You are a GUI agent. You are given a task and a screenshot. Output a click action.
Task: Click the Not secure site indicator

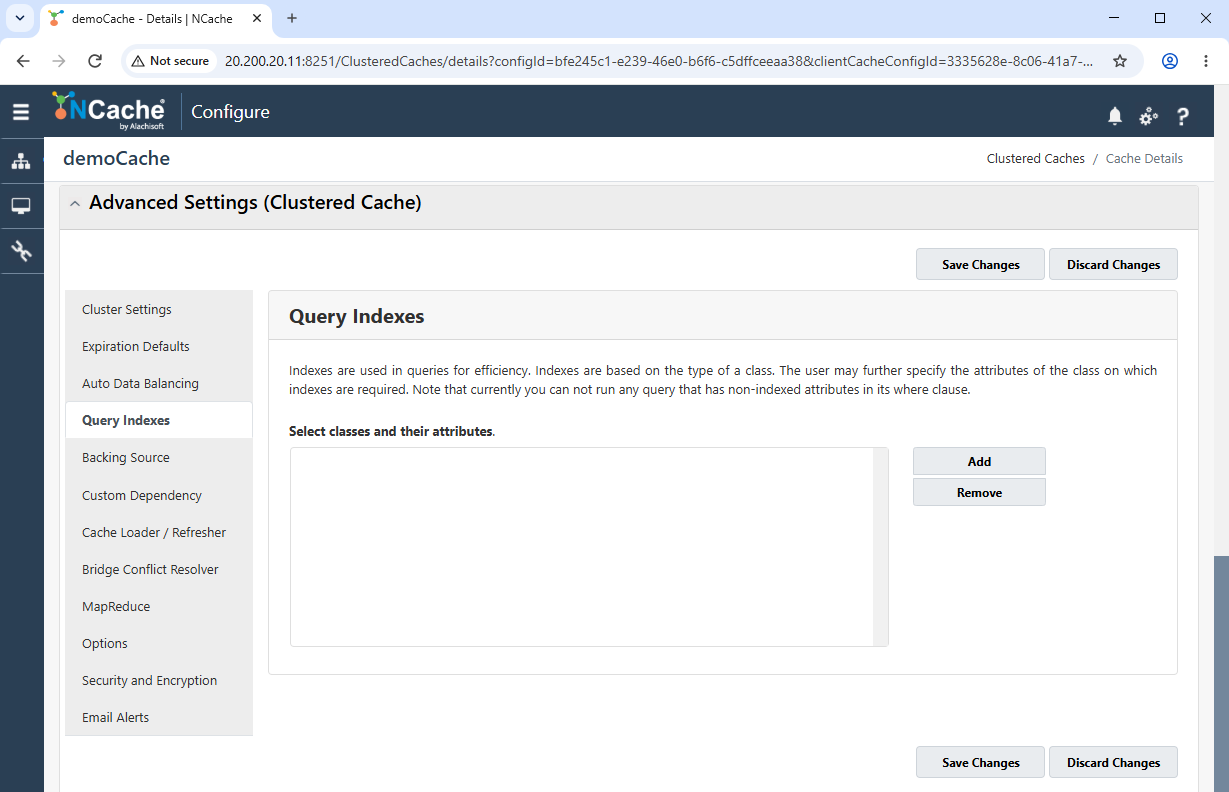(170, 61)
